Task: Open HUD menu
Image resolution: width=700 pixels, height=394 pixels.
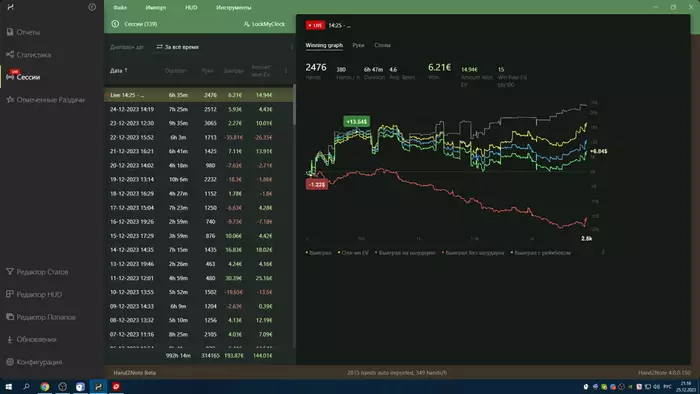Action: pyautogui.click(x=191, y=8)
